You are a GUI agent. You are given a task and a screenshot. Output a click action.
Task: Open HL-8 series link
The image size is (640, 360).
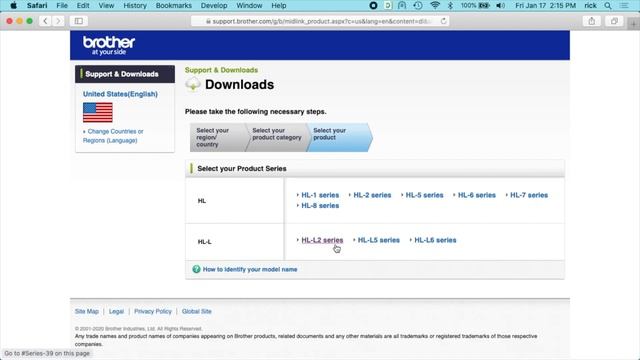pyautogui.click(x=320, y=205)
